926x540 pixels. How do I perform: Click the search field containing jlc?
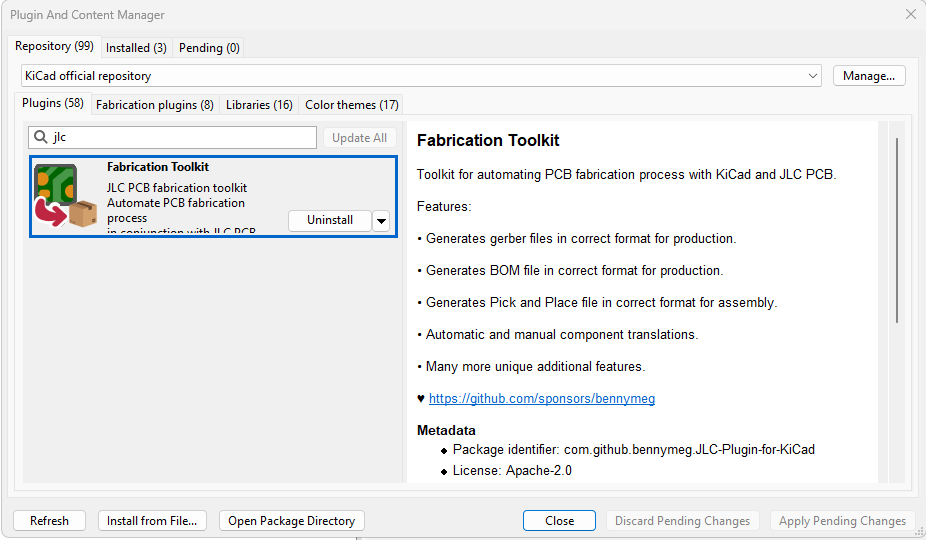point(180,138)
